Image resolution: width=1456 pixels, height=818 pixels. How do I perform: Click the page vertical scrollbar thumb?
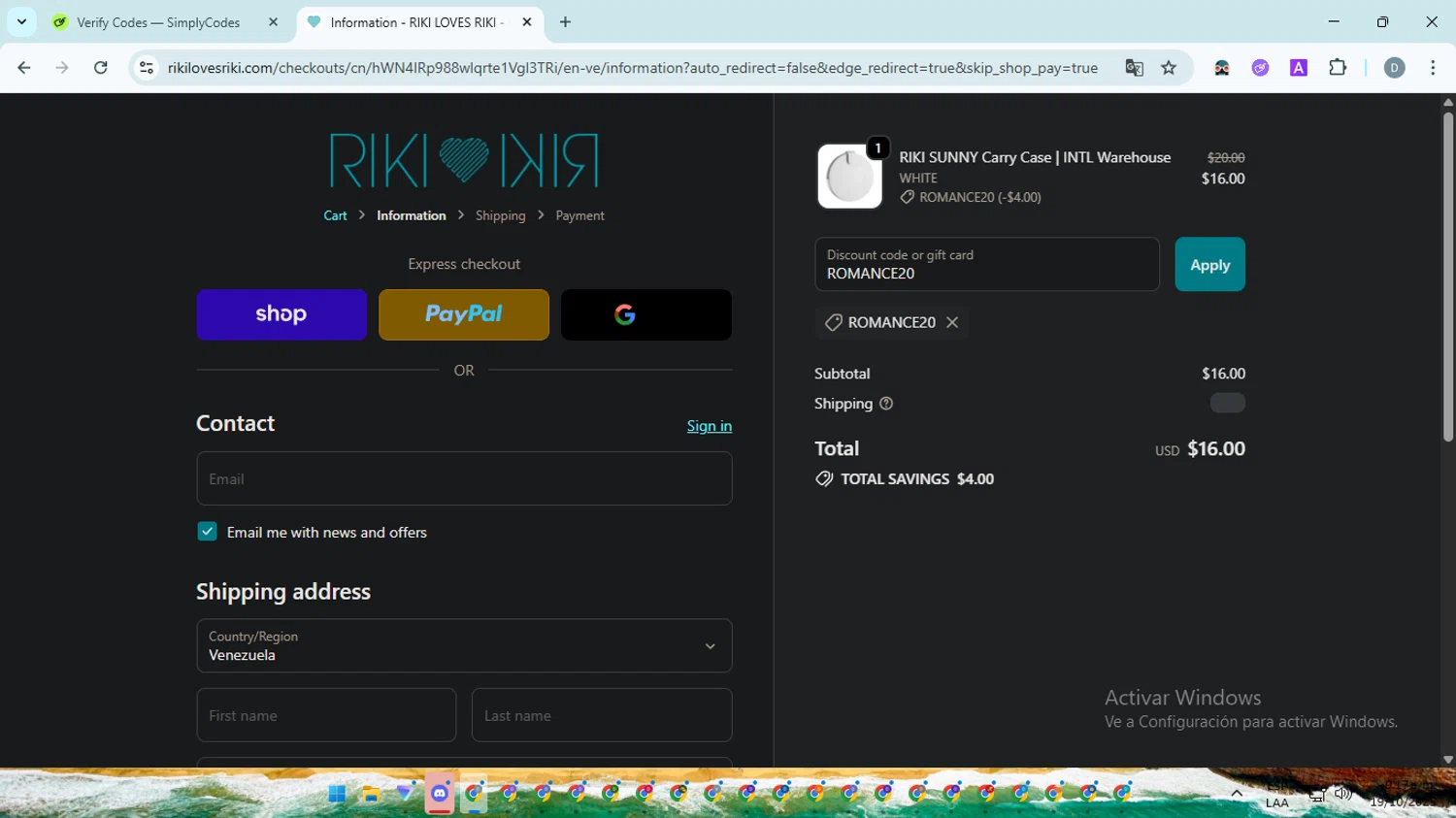1447,277
